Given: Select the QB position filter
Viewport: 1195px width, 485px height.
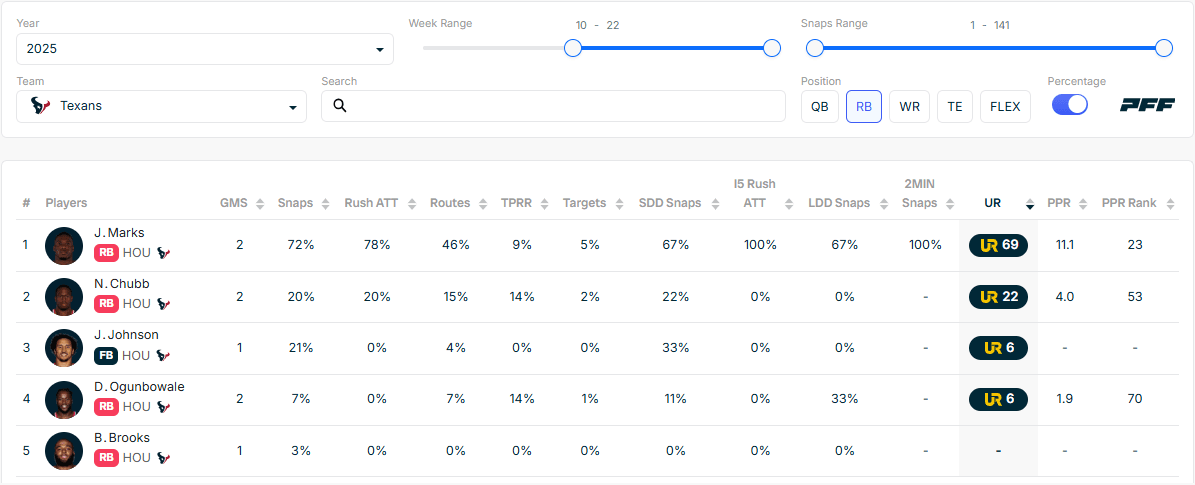Looking at the screenshot, I should tap(819, 106).
